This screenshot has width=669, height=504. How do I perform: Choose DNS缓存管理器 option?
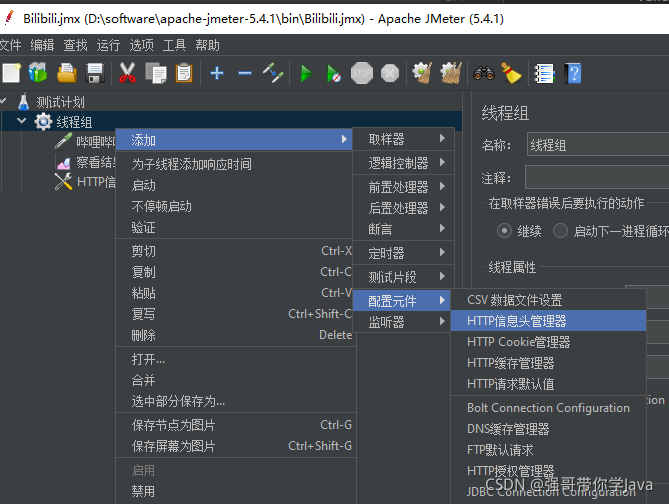click(548, 428)
